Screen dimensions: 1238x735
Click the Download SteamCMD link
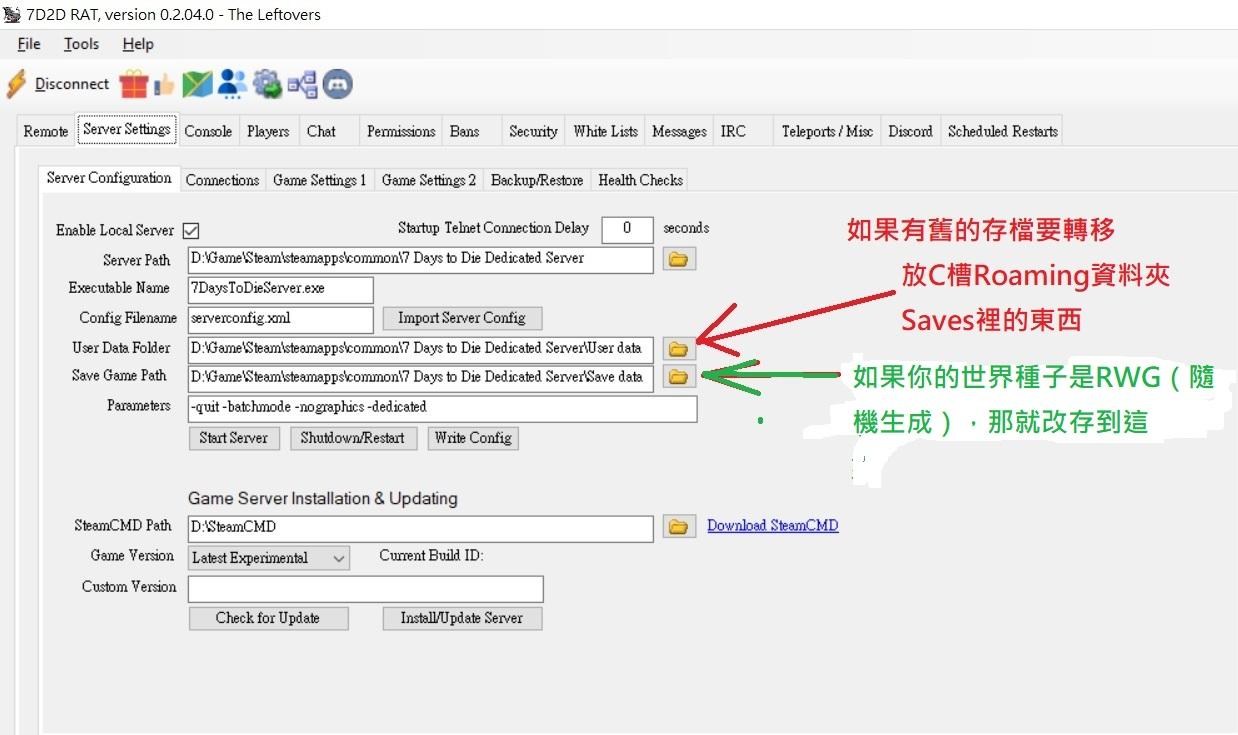tap(772, 526)
